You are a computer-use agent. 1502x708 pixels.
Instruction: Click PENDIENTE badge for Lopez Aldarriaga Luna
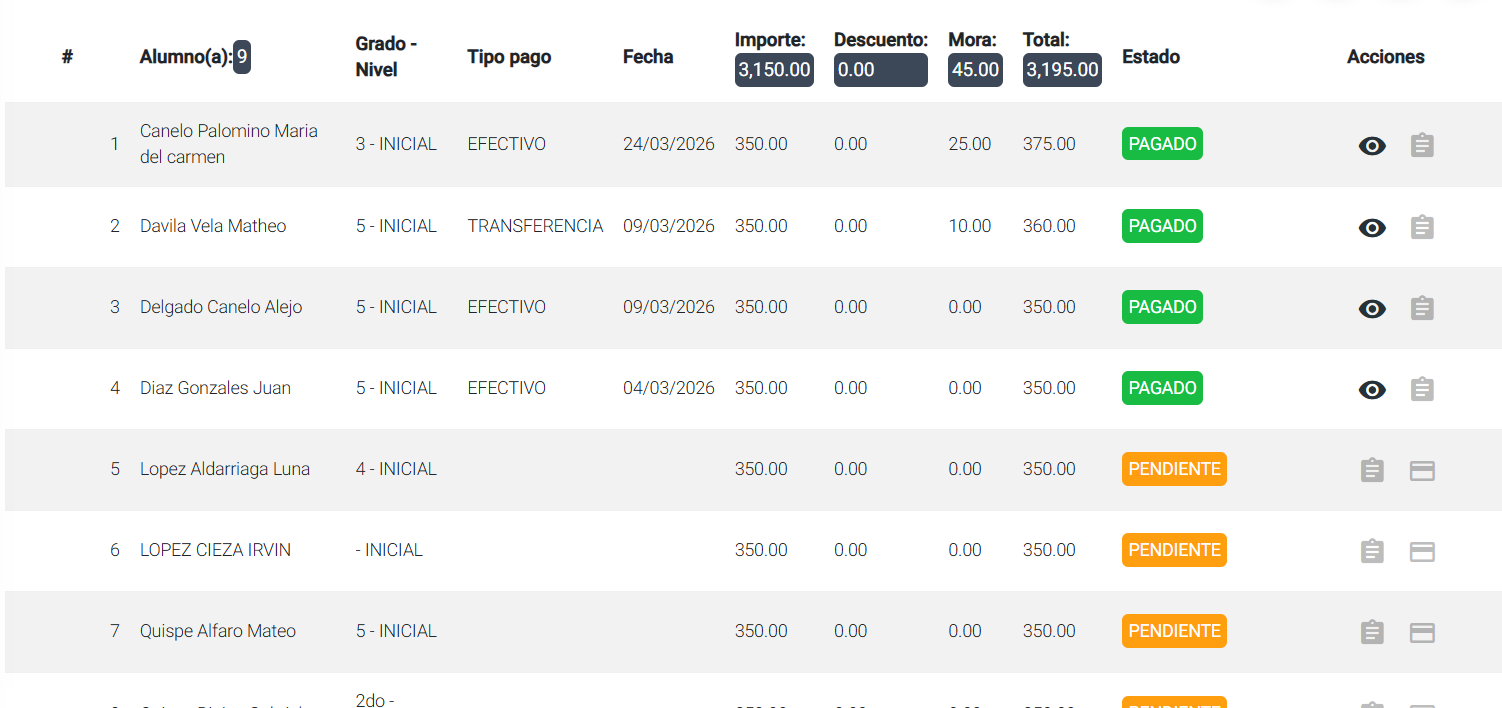pos(1174,469)
